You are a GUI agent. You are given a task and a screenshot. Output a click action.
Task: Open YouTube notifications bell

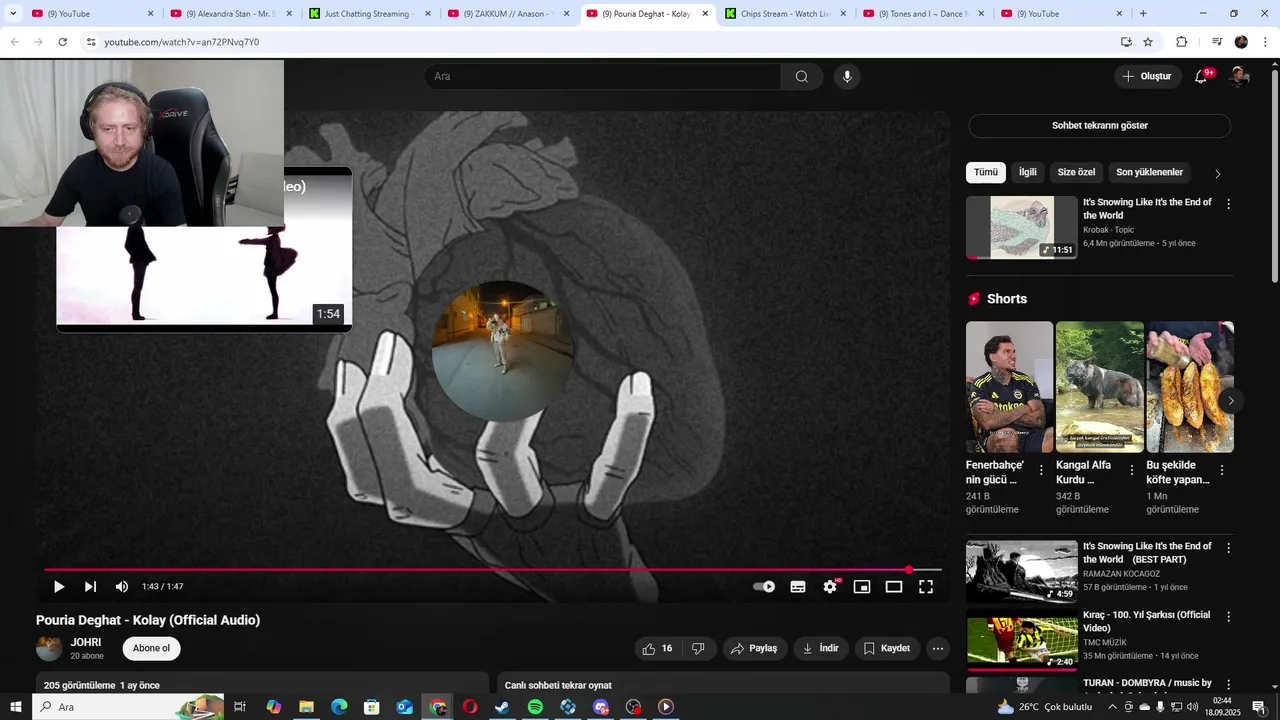pyautogui.click(x=1201, y=76)
